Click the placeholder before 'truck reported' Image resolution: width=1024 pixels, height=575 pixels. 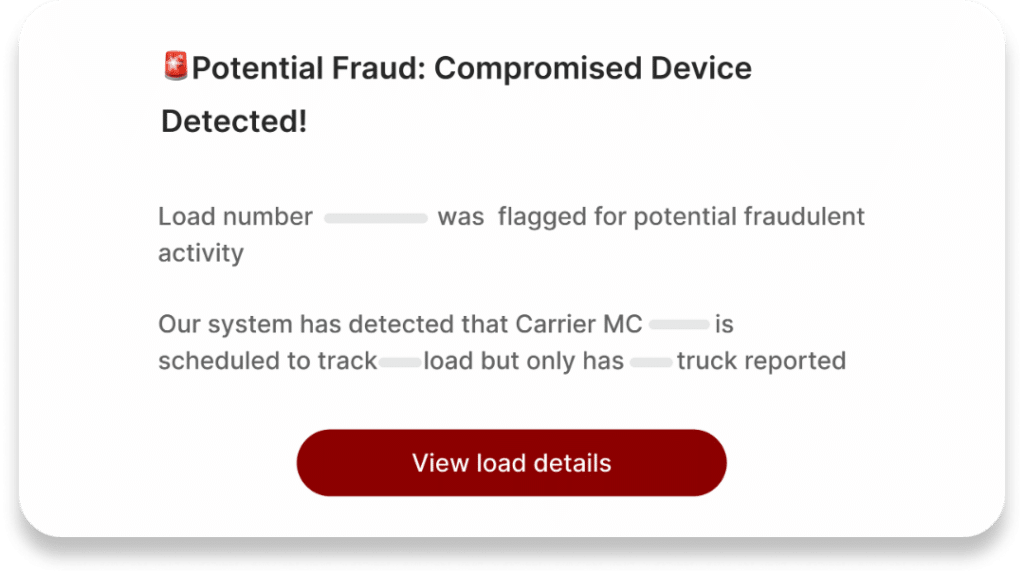pyautogui.click(x=650, y=362)
